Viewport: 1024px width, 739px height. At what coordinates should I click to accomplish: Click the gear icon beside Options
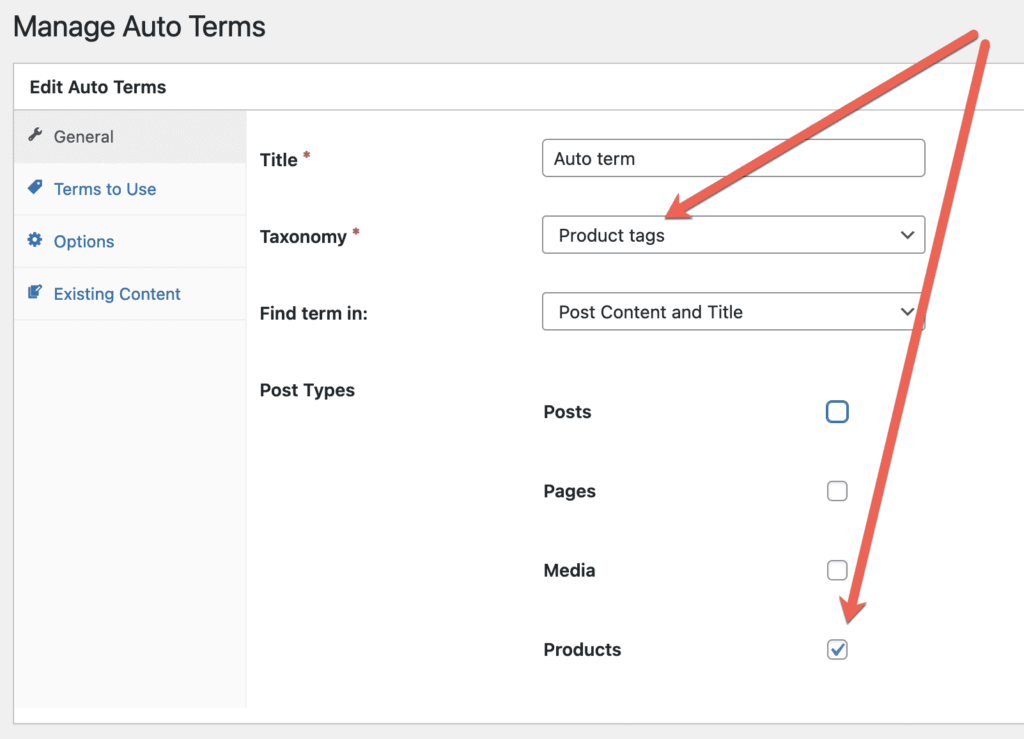35,240
